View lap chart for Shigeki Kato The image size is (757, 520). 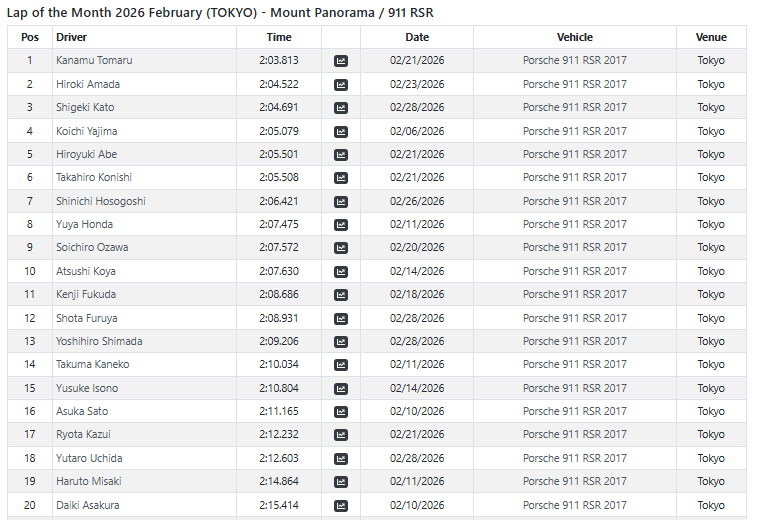tap(341, 108)
